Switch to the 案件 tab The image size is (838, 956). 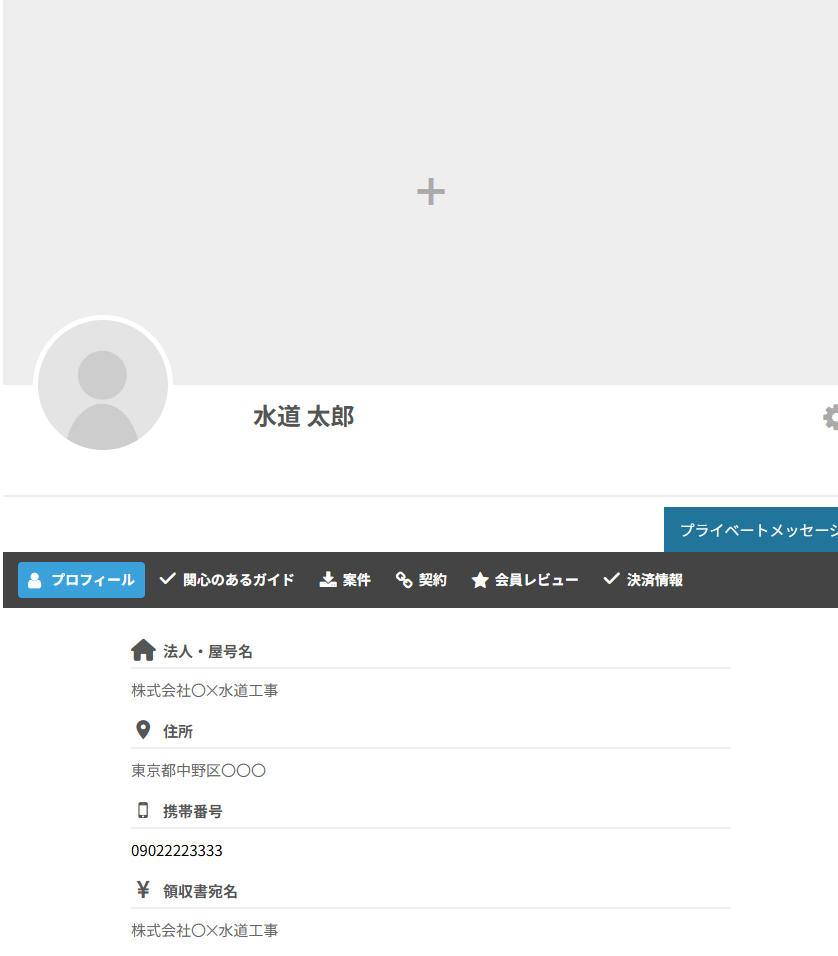(345, 580)
